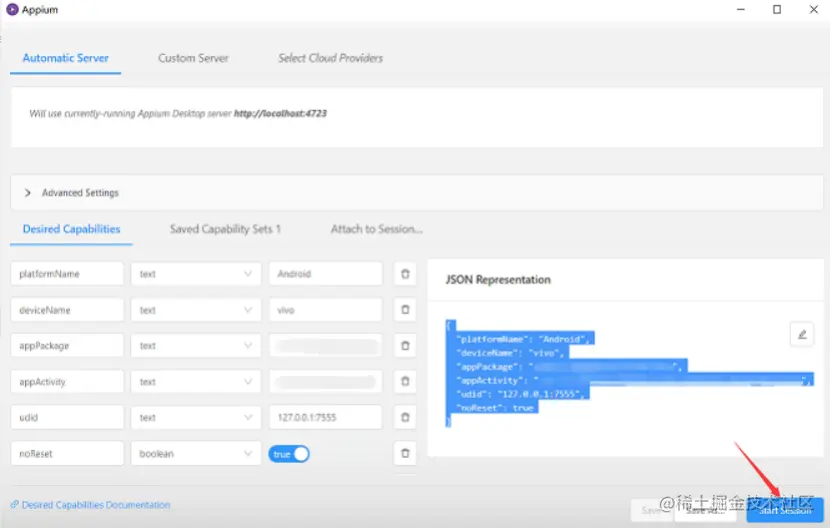The width and height of the screenshot is (832, 530).
Task: Remove the appPackage capability row
Action: [x=405, y=346]
